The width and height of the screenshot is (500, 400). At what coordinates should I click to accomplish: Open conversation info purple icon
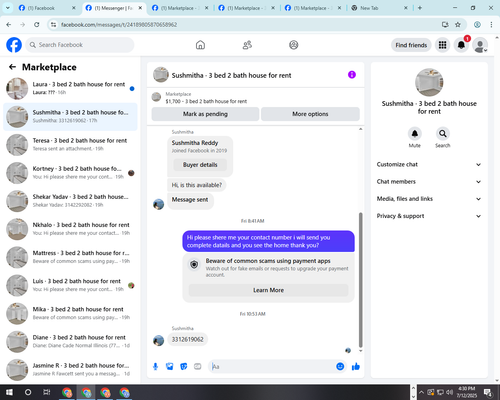pos(352,75)
